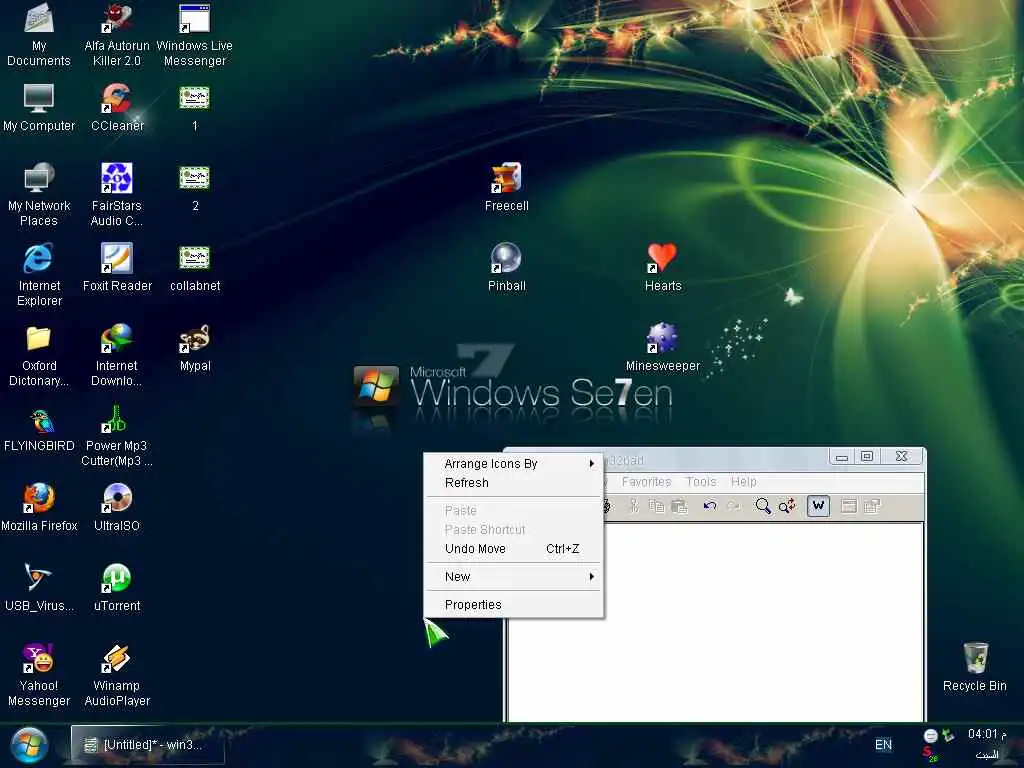Toggle the W word wrap button
Viewport: 1024px width, 768px height.
click(x=818, y=505)
